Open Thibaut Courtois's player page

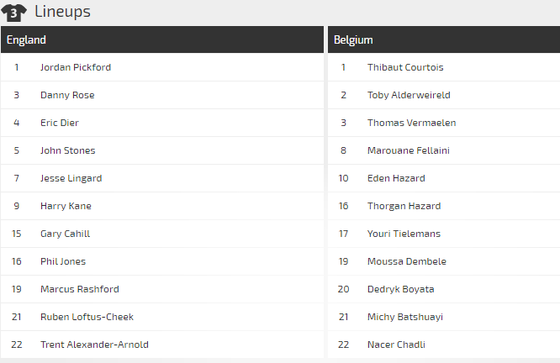pos(405,67)
